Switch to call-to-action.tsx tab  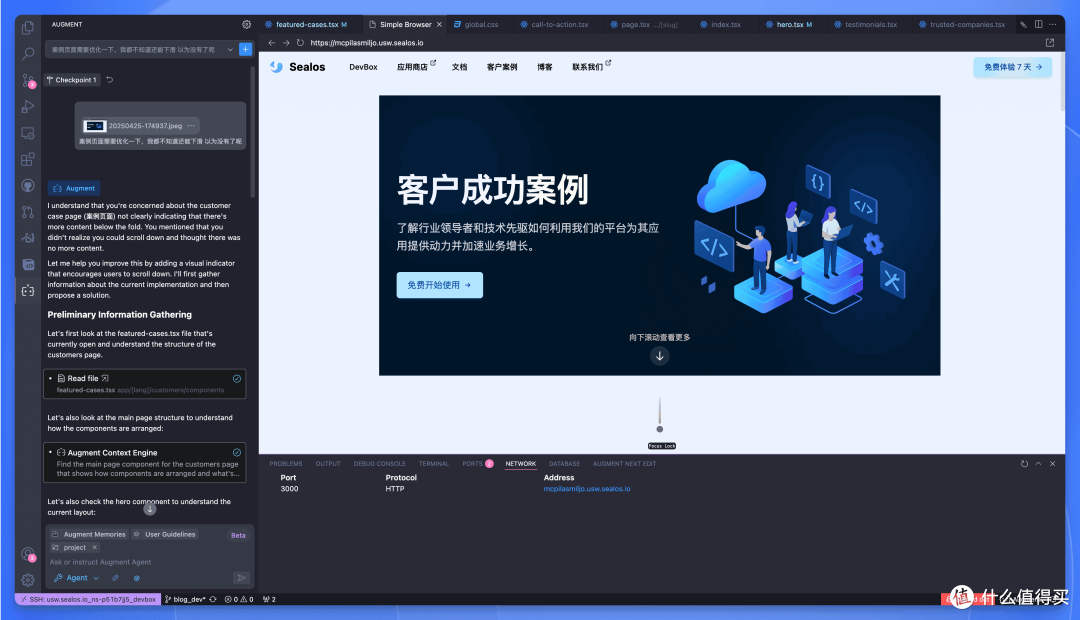[x=559, y=24]
